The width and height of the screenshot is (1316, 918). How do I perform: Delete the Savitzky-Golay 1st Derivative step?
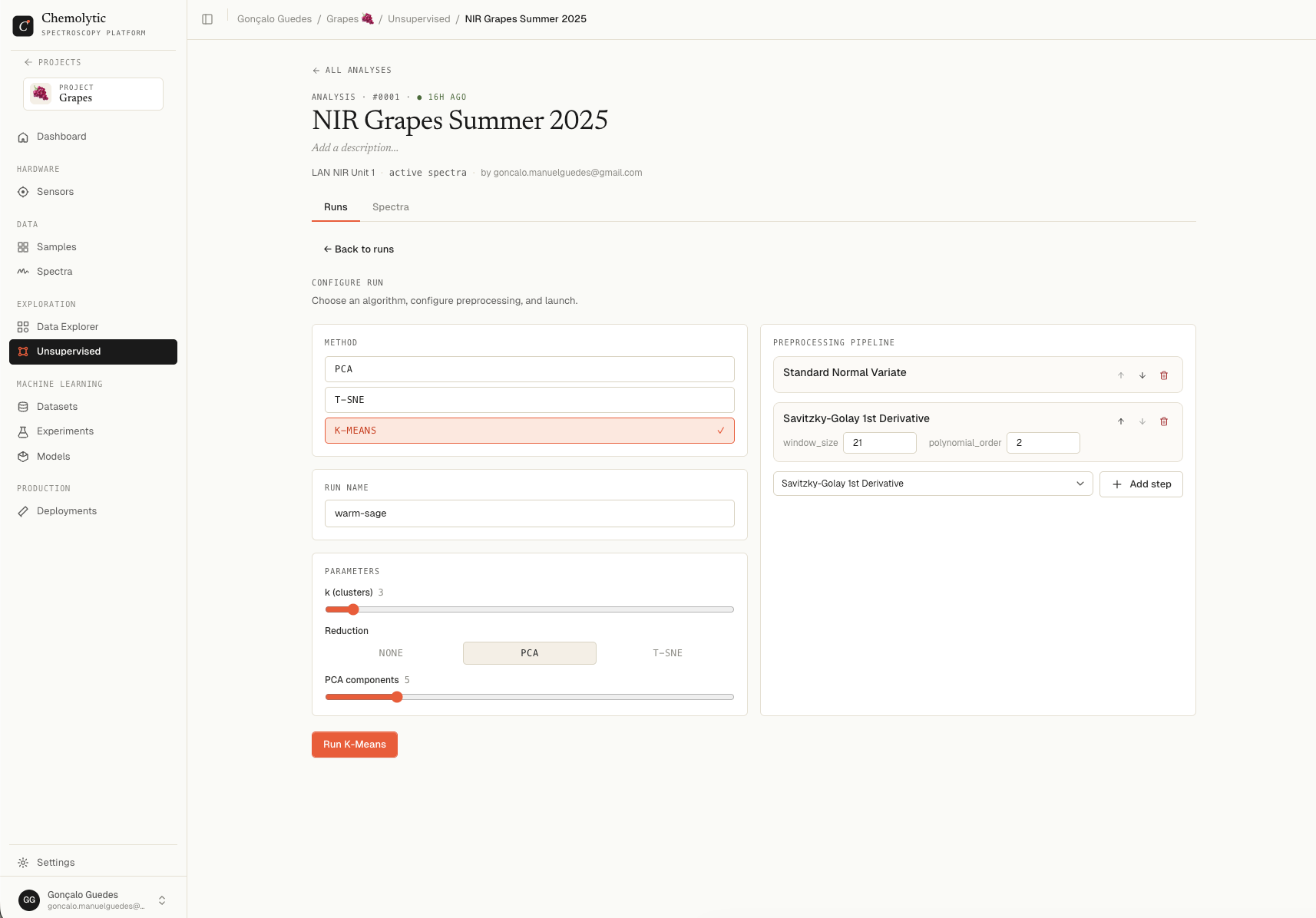[x=1164, y=421]
